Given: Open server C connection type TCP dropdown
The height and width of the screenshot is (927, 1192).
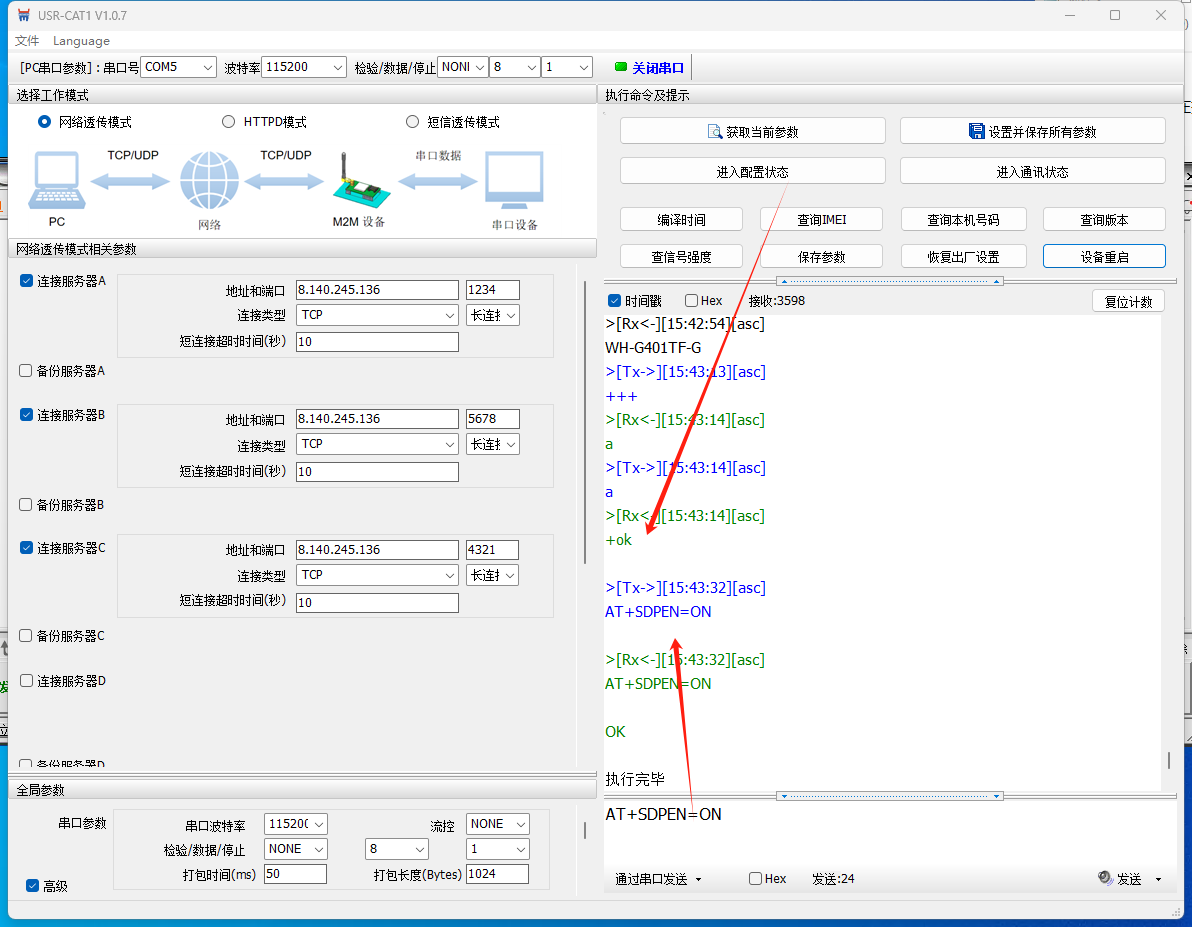Looking at the screenshot, I should click(377, 575).
